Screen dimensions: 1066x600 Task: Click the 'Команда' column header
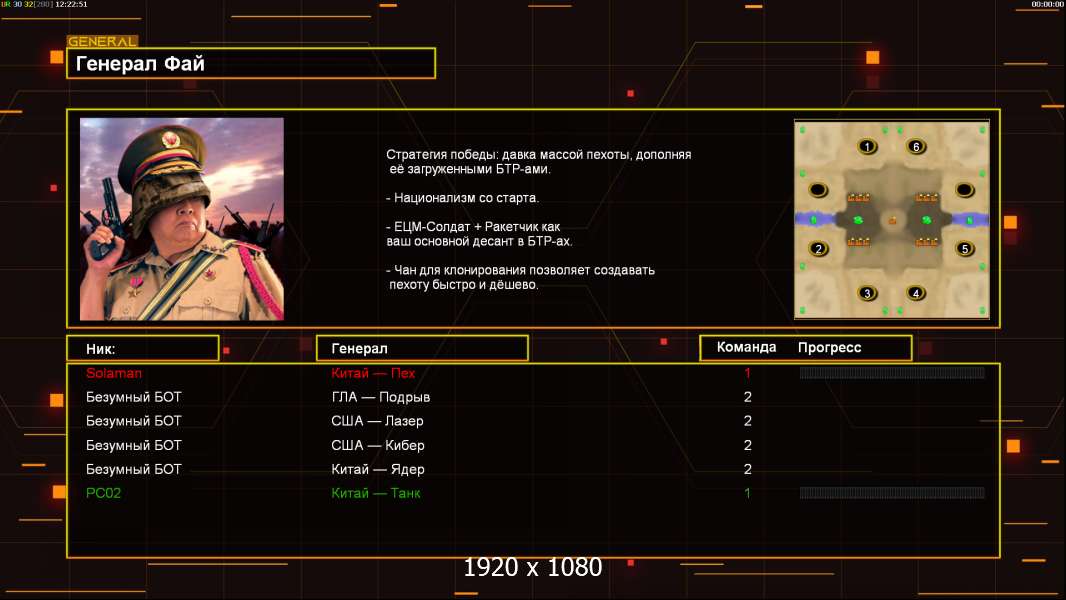[746, 347]
